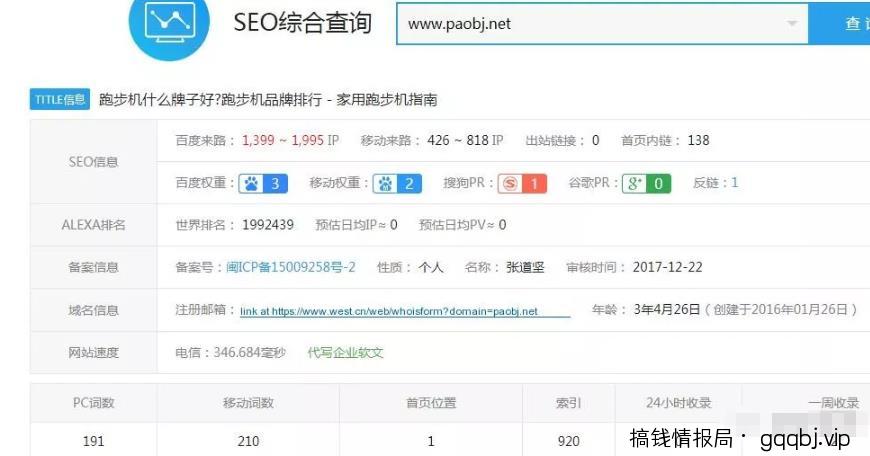Click the SEO综合查询 monitor logo icon

point(169,22)
